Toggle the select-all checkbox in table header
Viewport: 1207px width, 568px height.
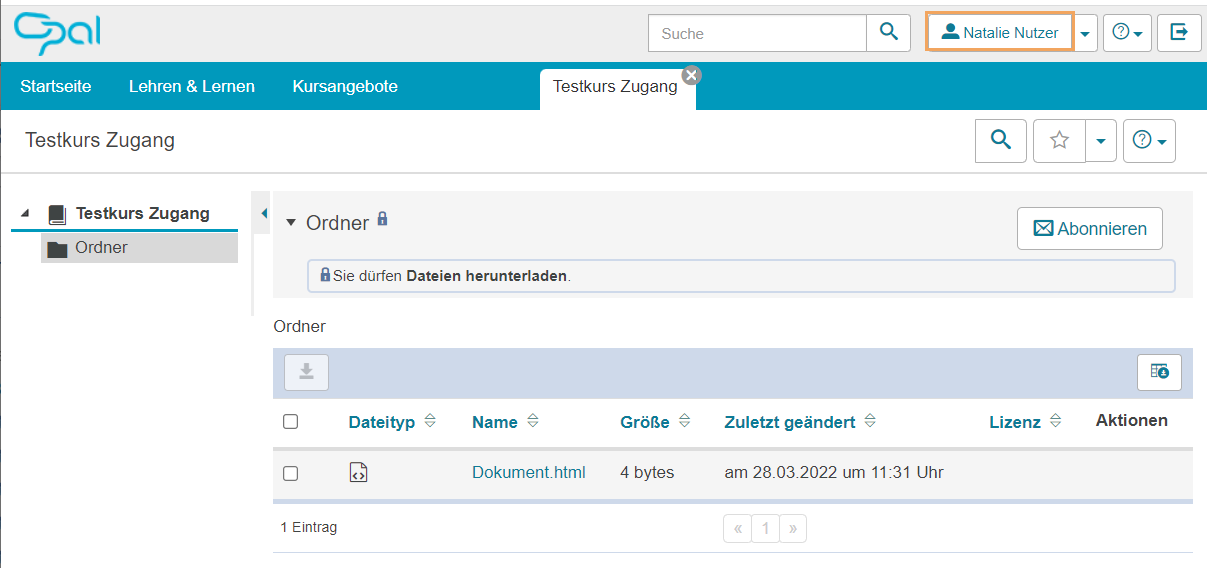coord(290,422)
